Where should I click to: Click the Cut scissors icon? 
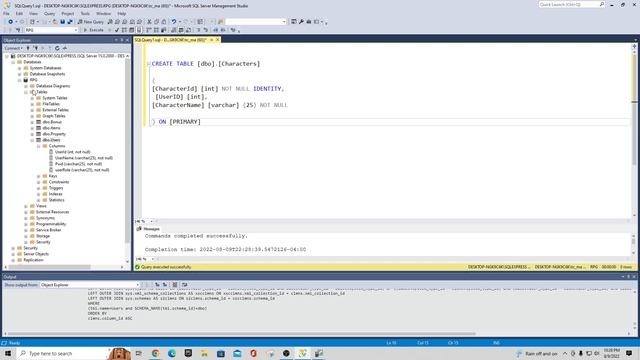pos(149,22)
